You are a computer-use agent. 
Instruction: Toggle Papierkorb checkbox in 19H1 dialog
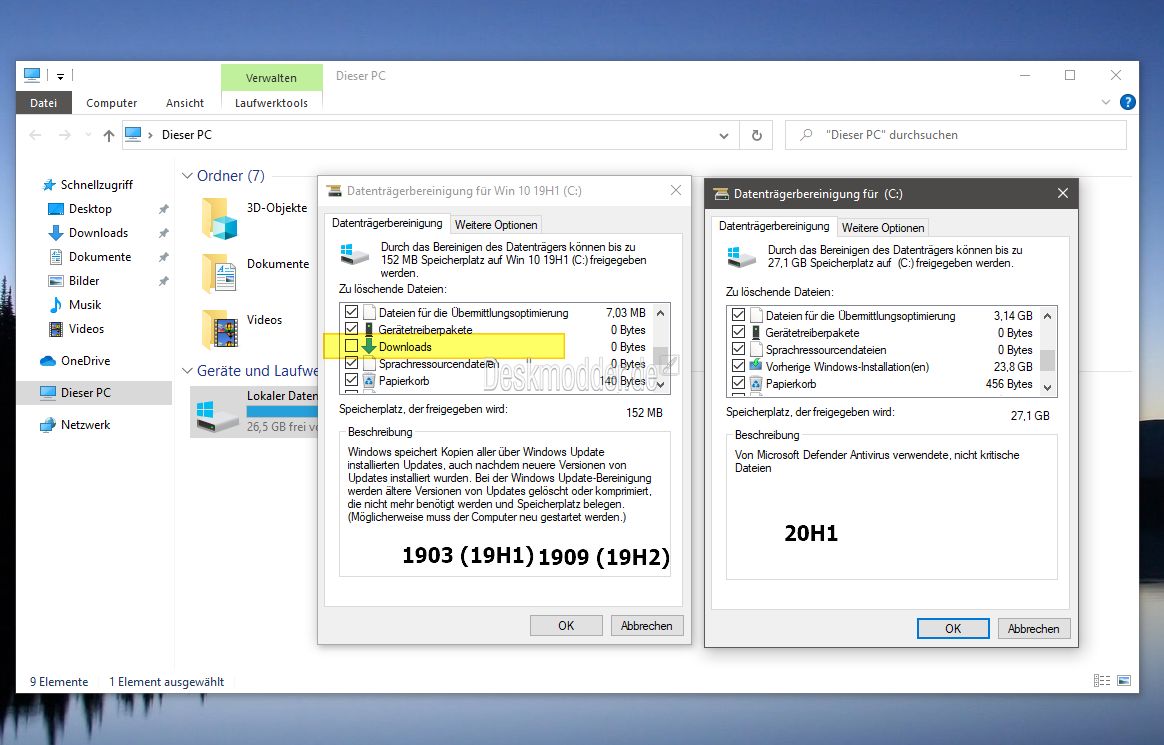click(351, 381)
